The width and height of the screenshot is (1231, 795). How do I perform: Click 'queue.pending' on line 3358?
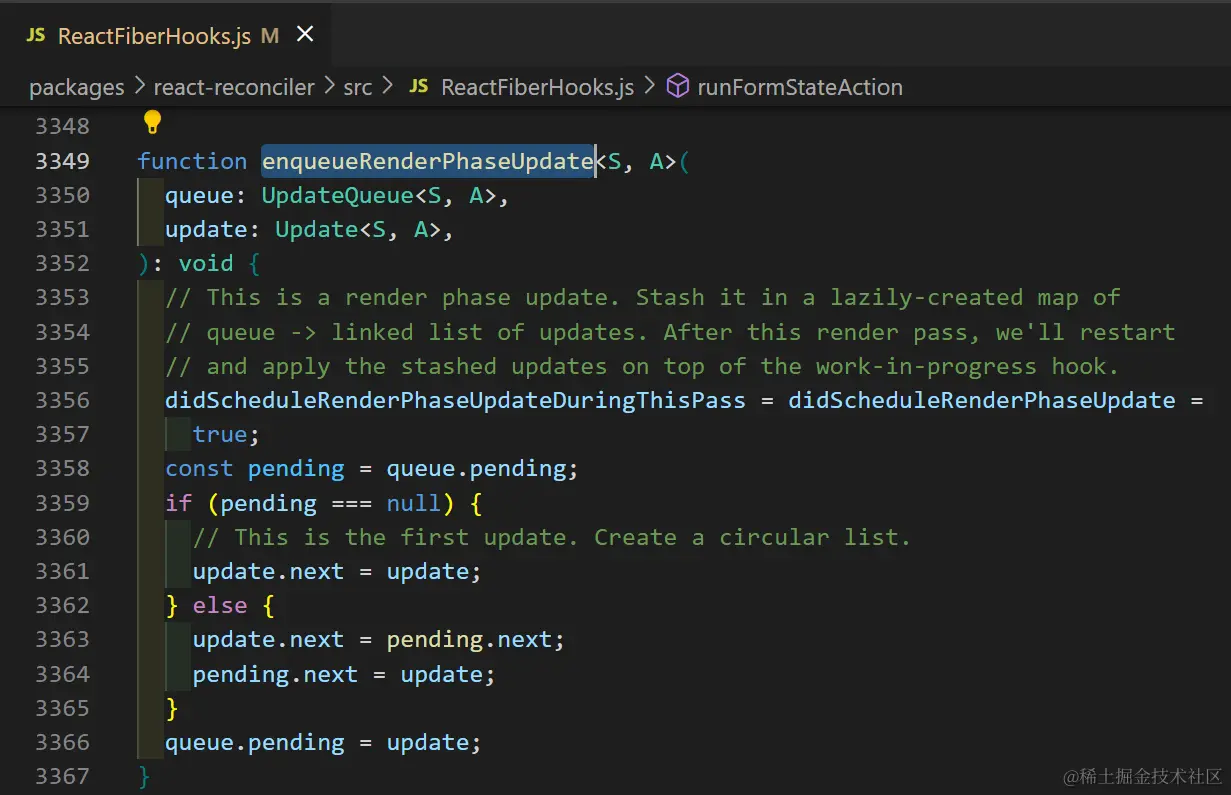[476, 468]
